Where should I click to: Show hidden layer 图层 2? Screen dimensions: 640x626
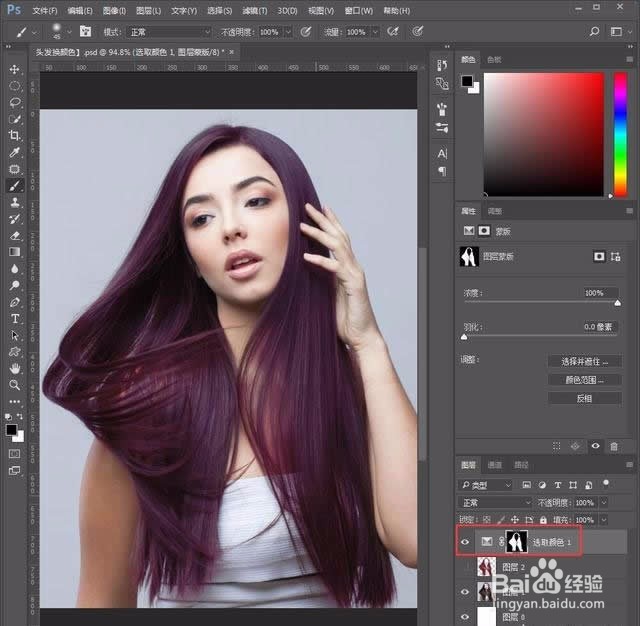coord(465,567)
